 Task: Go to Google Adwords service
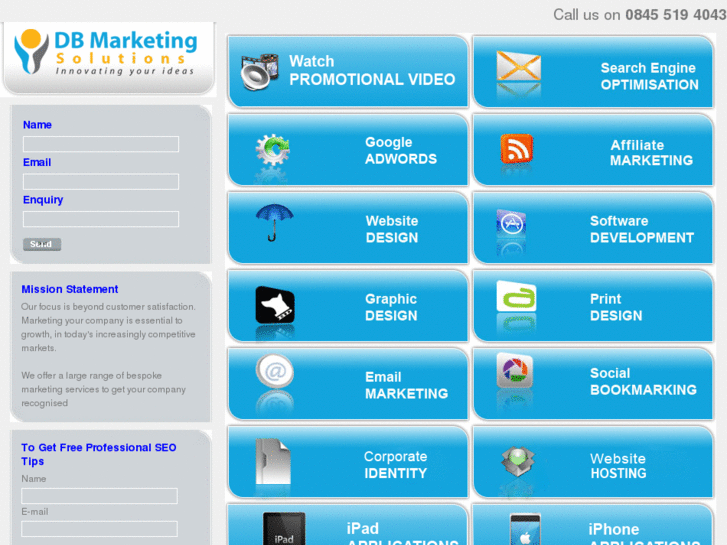point(401,150)
